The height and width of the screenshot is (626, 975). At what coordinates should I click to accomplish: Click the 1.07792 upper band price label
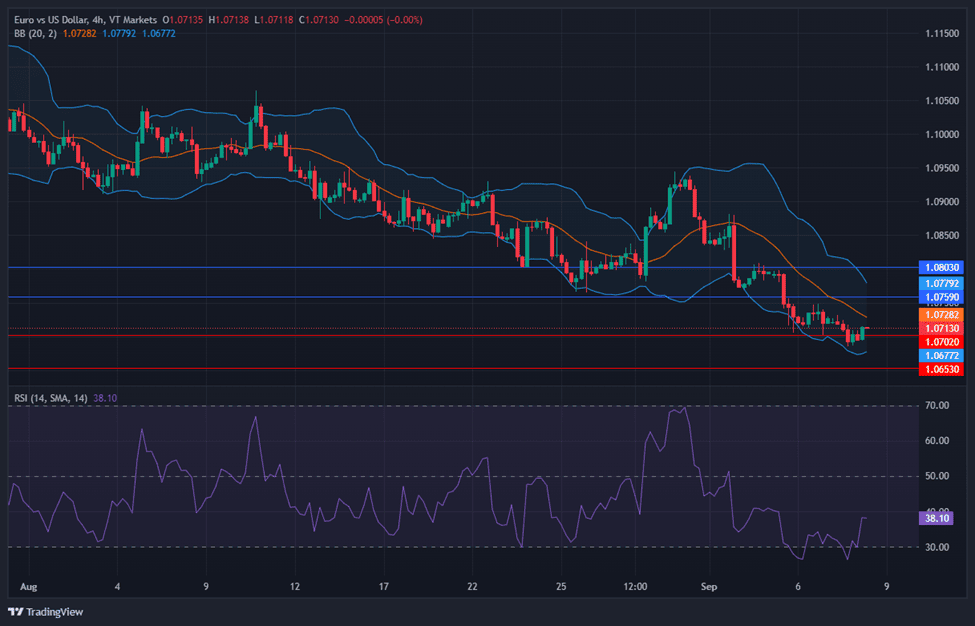click(x=940, y=283)
